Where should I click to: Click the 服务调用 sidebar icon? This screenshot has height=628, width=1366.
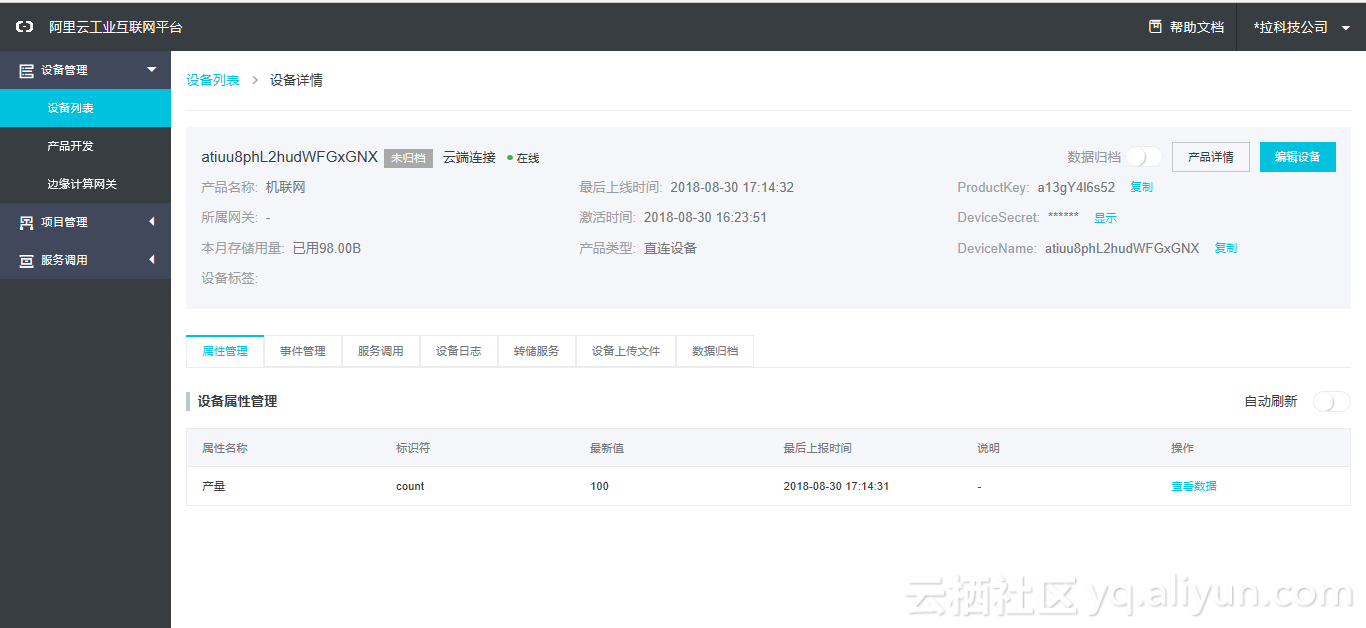pyautogui.click(x=27, y=260)
